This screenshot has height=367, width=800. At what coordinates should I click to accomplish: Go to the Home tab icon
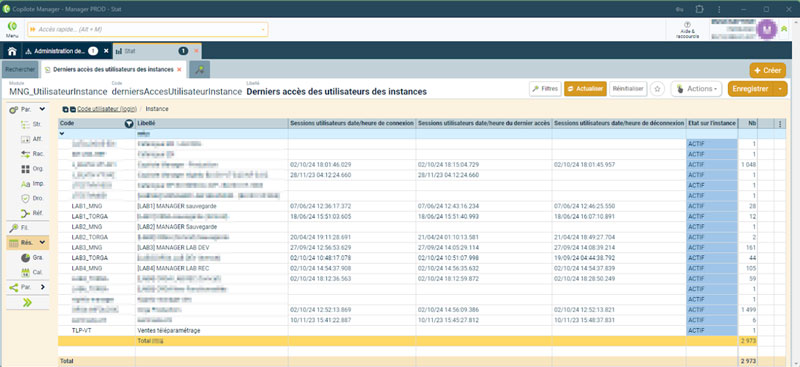pos(12,51)
